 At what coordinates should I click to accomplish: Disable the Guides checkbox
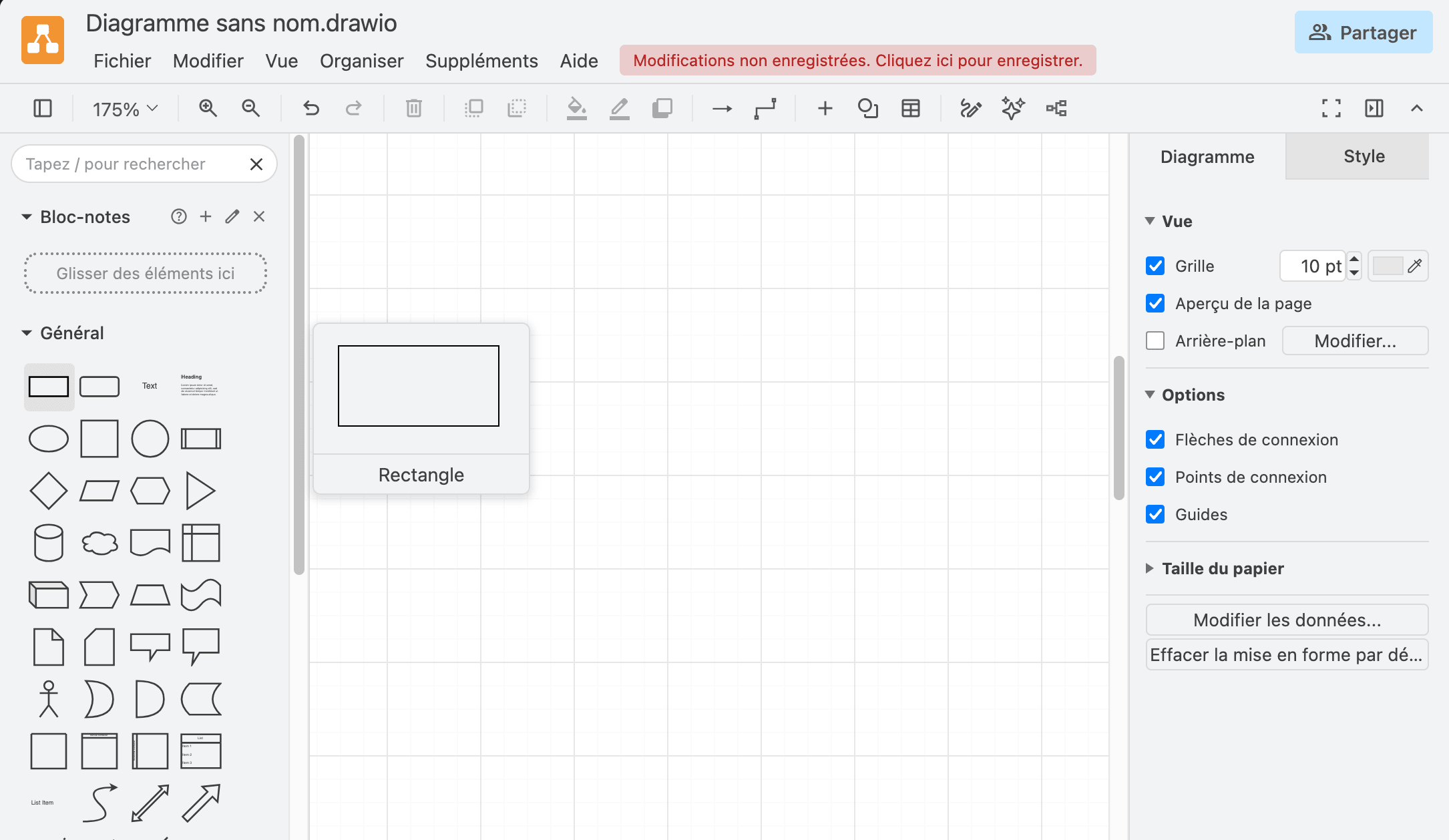[x=1155, y=514]
